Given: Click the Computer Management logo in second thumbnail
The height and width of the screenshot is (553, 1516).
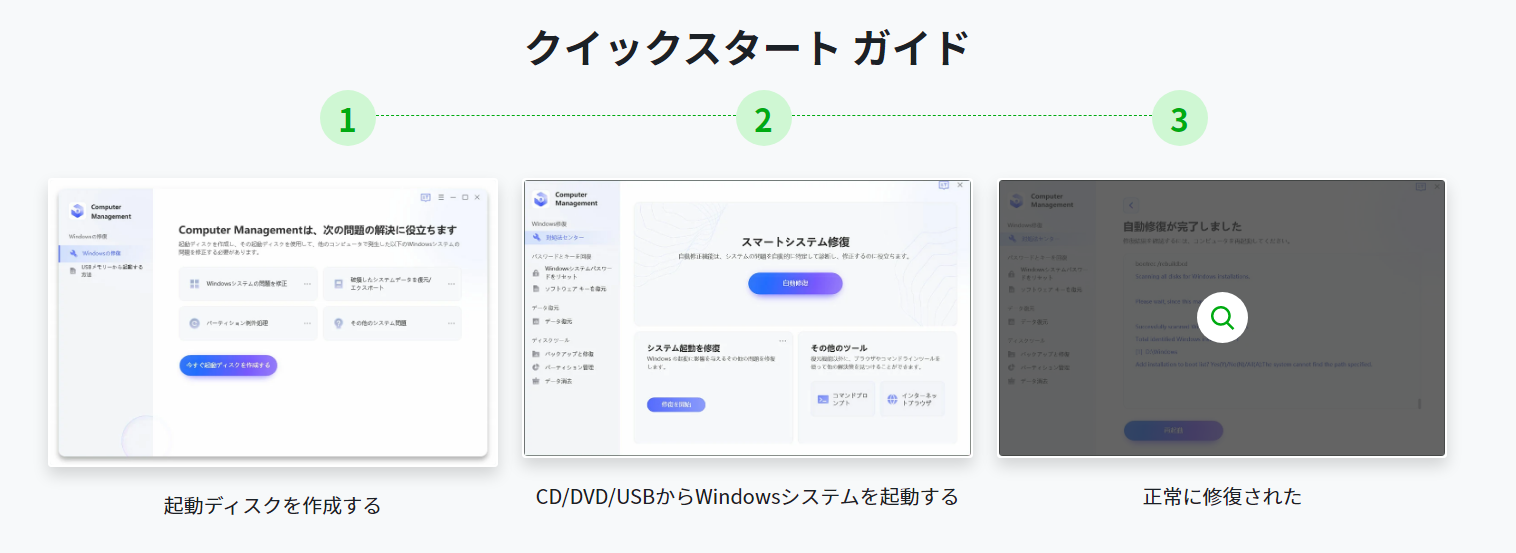Looking at the screenshot, I should pyautogui.click(x=541, y=199).
